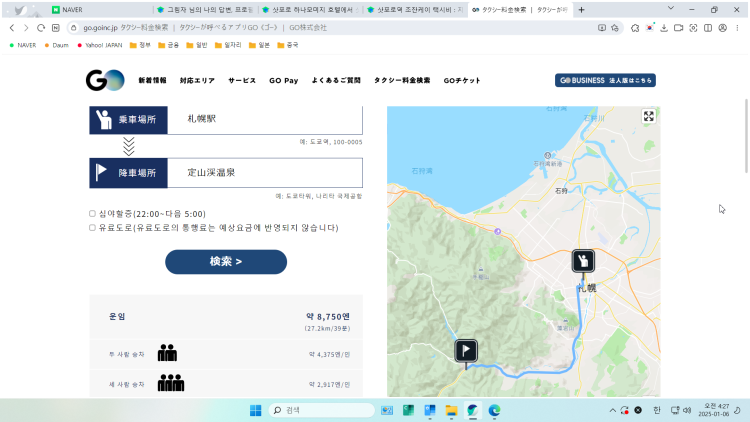This screenshot has width=750, height=422.
Task: Open the GOチケット menu item
Action: [462, 80]
